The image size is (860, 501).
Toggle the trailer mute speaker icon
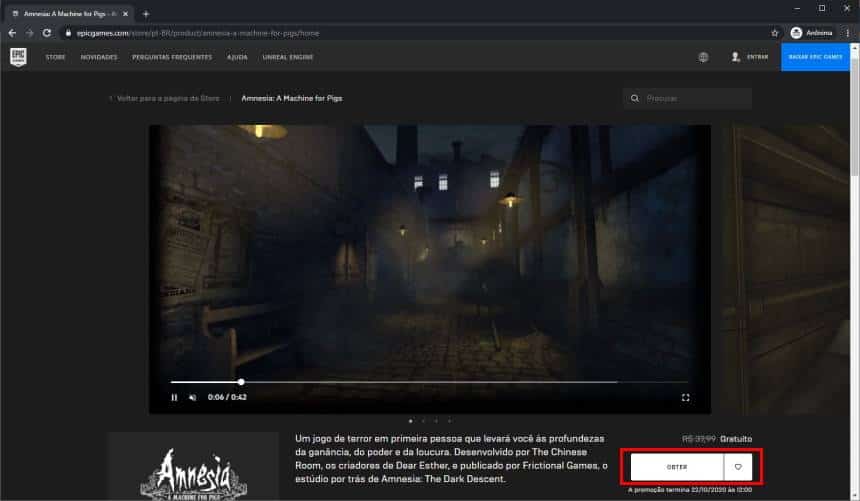coord(193,397)
